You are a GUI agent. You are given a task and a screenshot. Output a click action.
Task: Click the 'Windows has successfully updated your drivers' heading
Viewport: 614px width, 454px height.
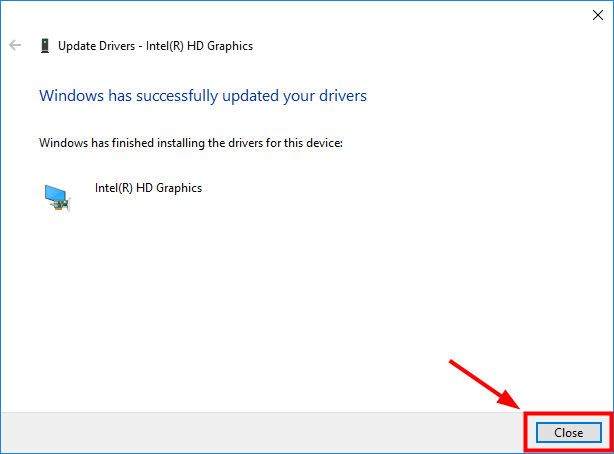[202, 96]
